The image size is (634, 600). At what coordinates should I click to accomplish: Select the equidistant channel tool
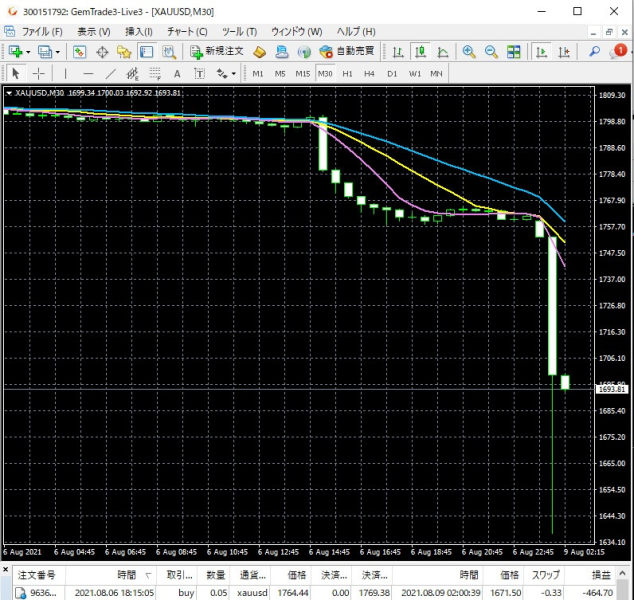[x=133, y=74]
